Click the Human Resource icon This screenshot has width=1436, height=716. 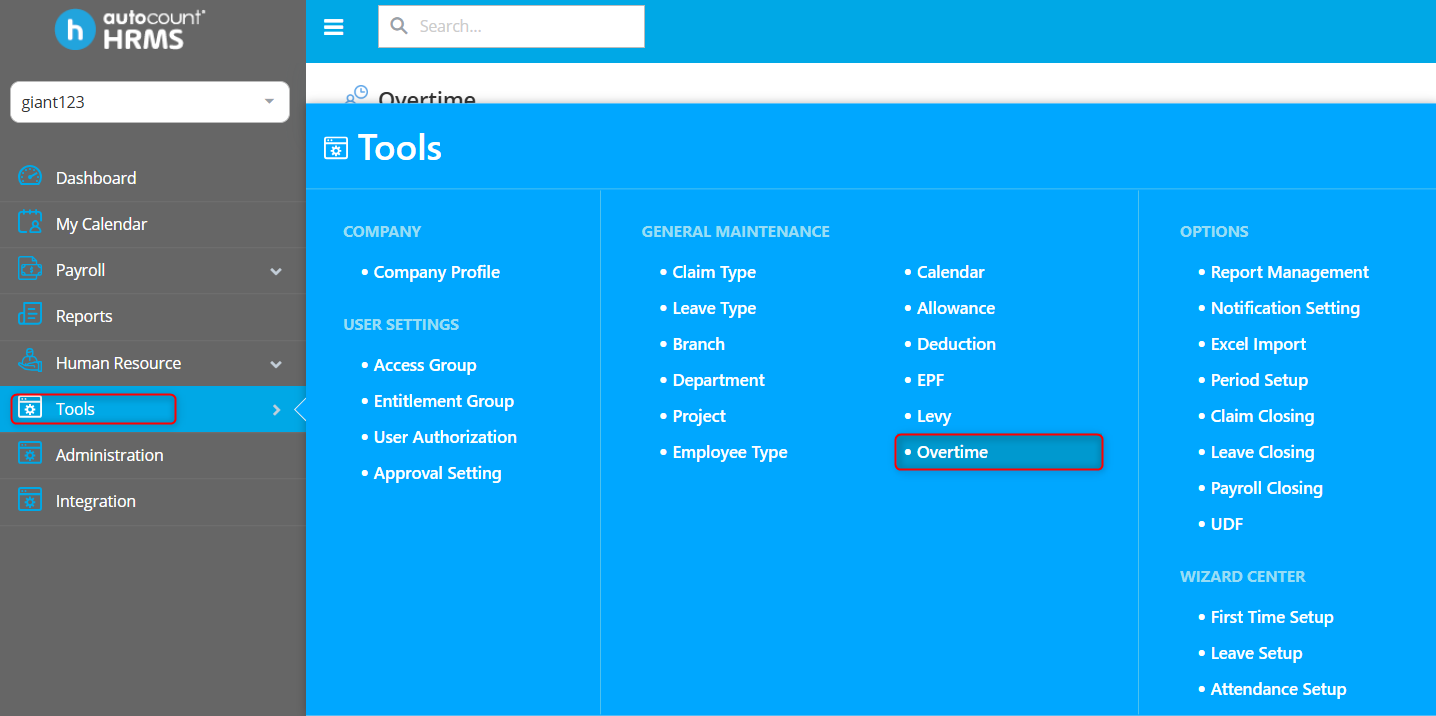click(x=30, y=361)
